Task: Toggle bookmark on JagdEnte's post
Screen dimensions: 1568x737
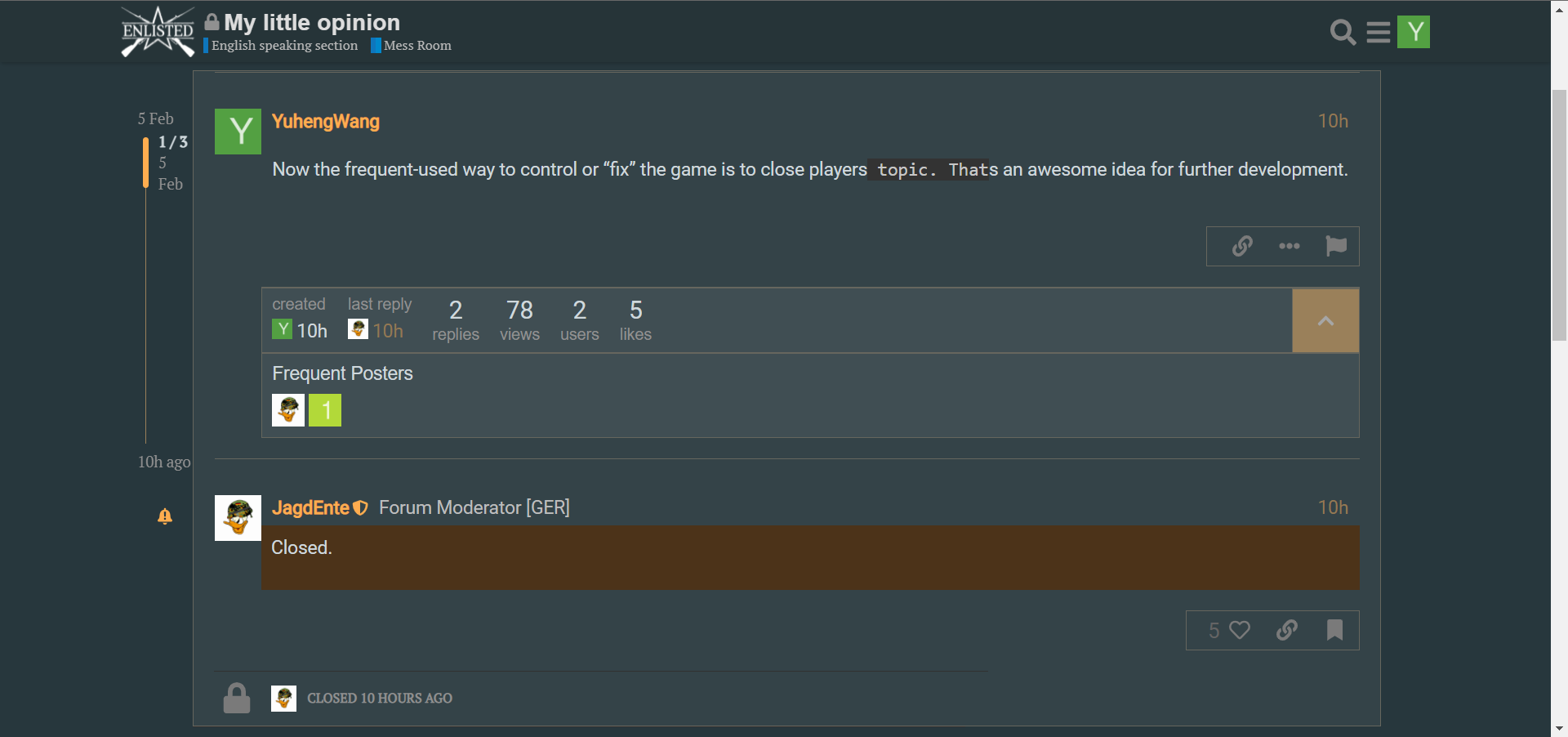Action: click(1334, 630)
